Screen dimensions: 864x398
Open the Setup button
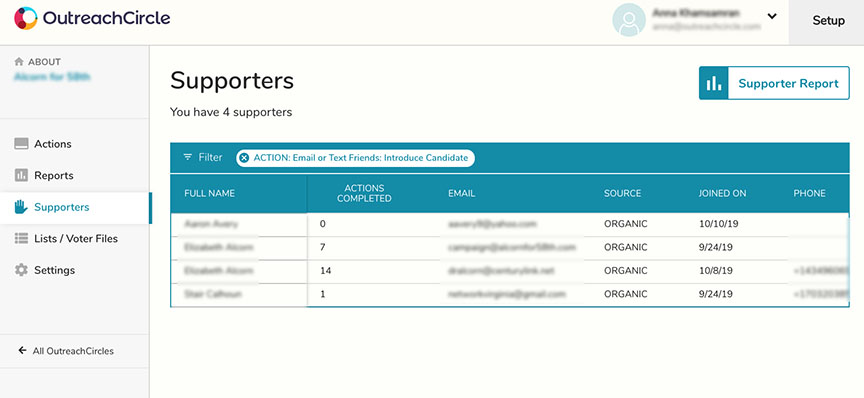coord(828,21)
